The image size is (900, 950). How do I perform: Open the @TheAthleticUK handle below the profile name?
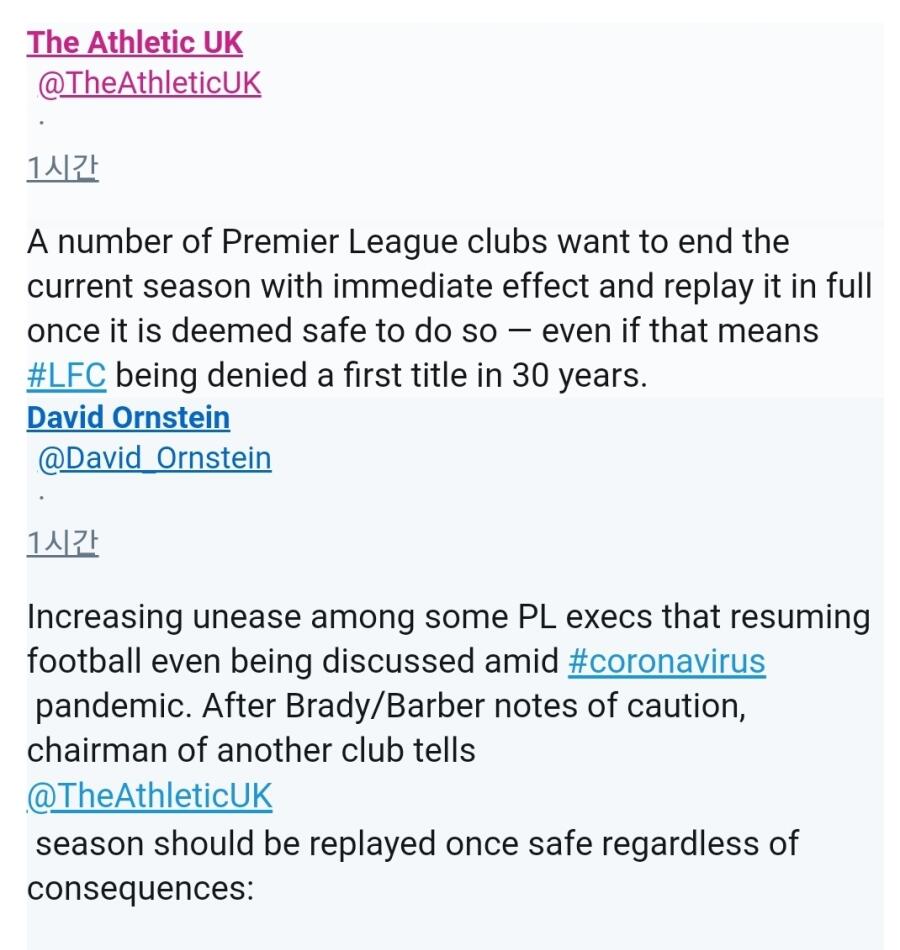point(149,84)
